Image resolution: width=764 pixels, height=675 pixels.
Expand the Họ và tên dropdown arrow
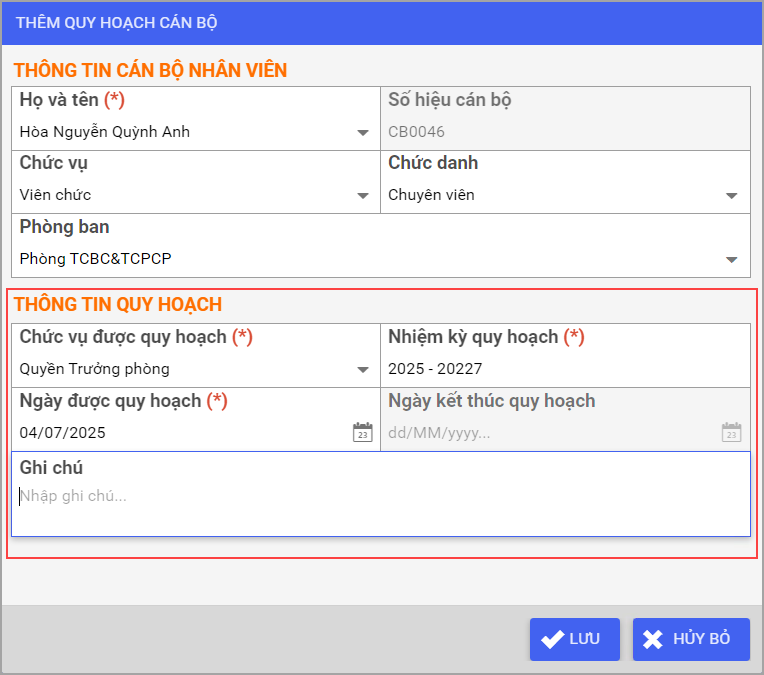[x=362, y=133]
